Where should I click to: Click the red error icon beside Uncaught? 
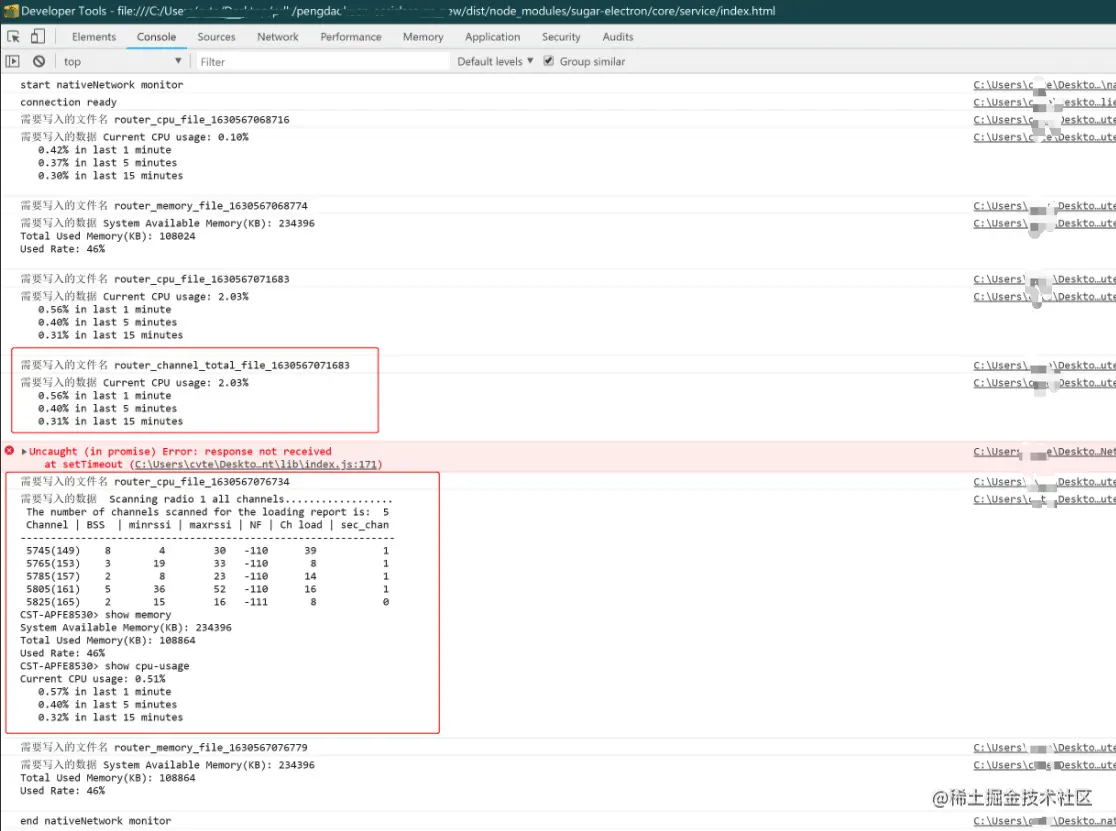(x=9, y=450)
